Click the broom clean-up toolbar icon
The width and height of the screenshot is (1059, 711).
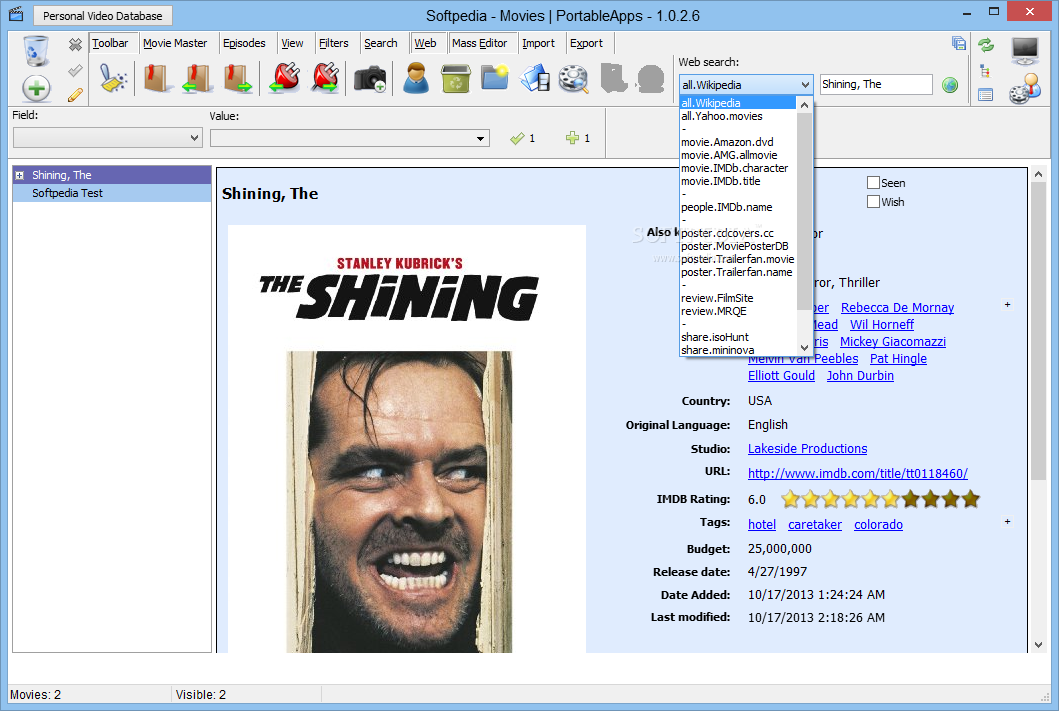pos(113,78)
